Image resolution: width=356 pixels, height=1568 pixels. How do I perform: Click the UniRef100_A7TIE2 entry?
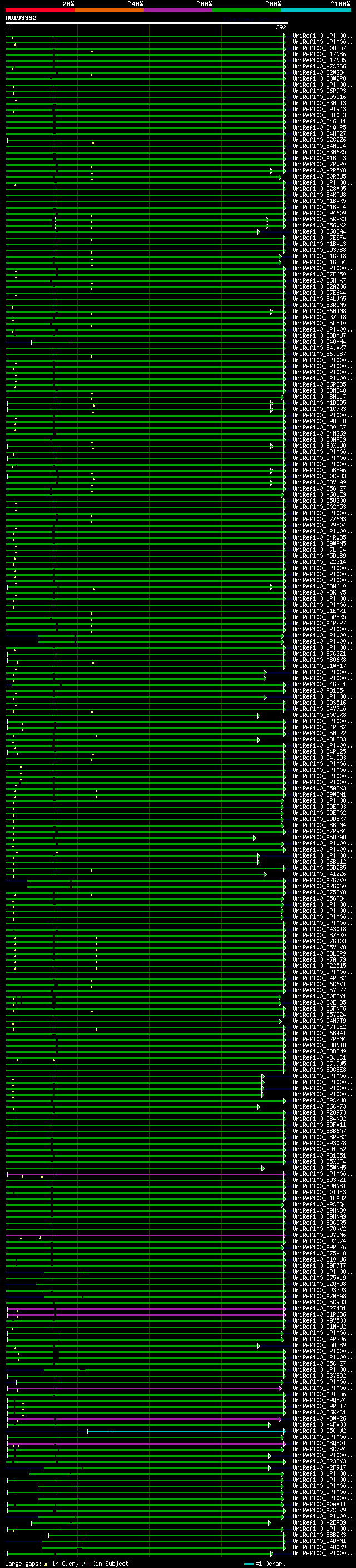click(x=319, y=1027)
